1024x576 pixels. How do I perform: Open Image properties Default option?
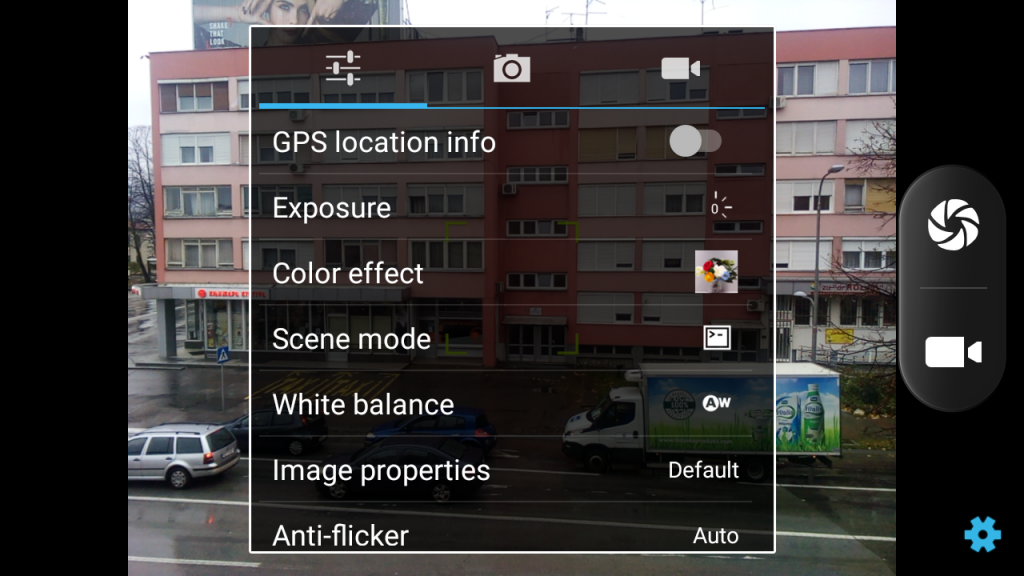[703, 470]
